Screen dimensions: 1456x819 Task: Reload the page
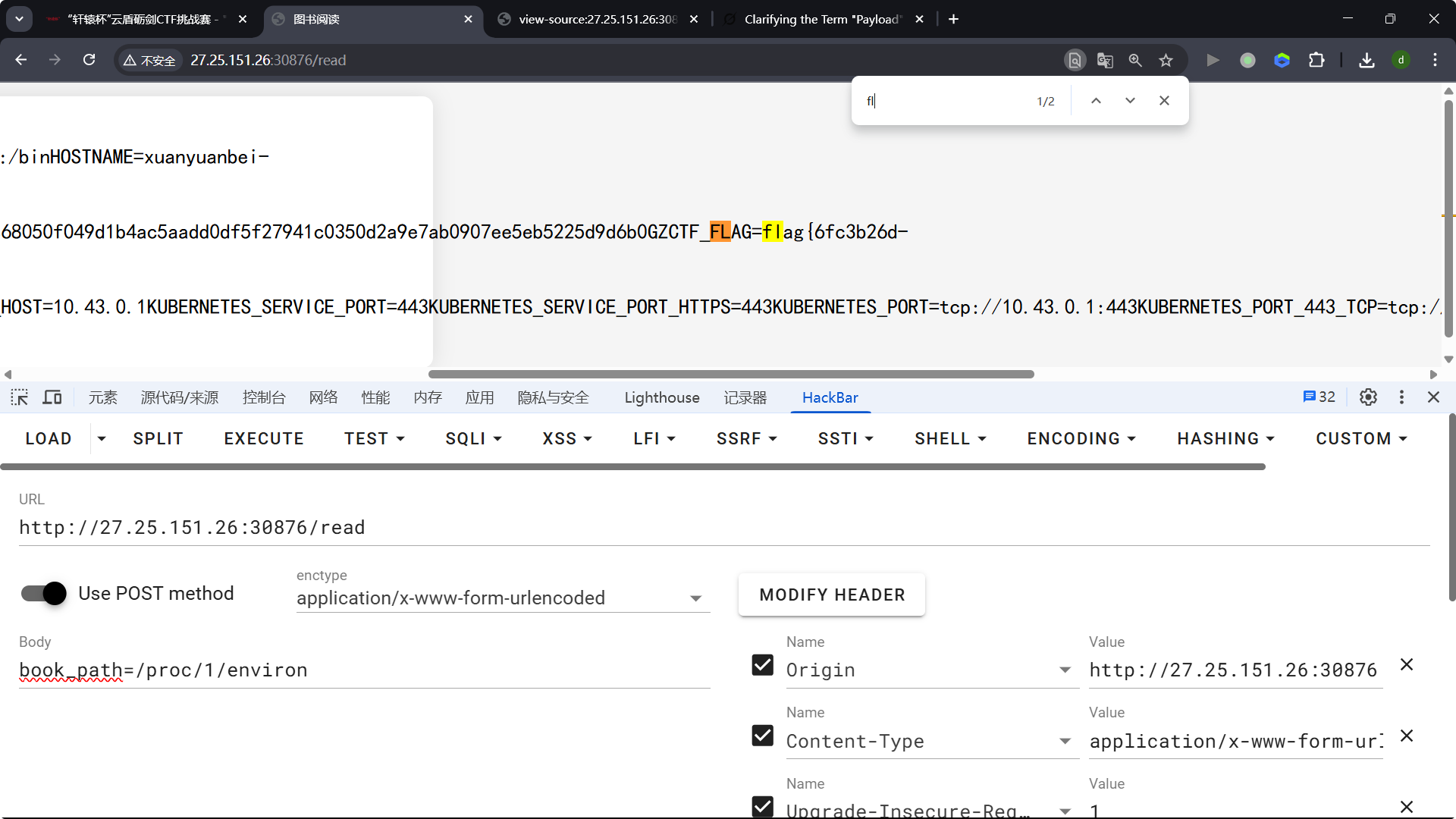point(89,60)
